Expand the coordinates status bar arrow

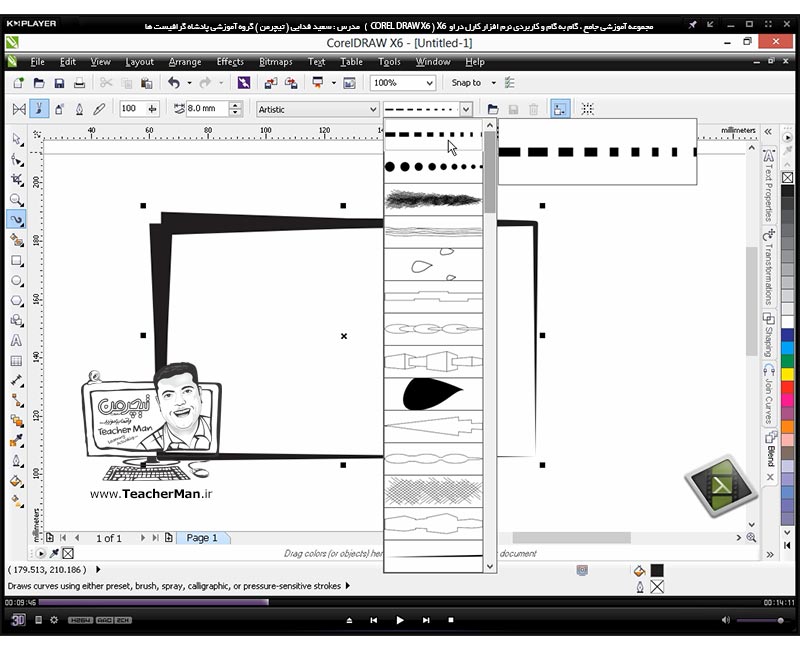tap(98, 569)
